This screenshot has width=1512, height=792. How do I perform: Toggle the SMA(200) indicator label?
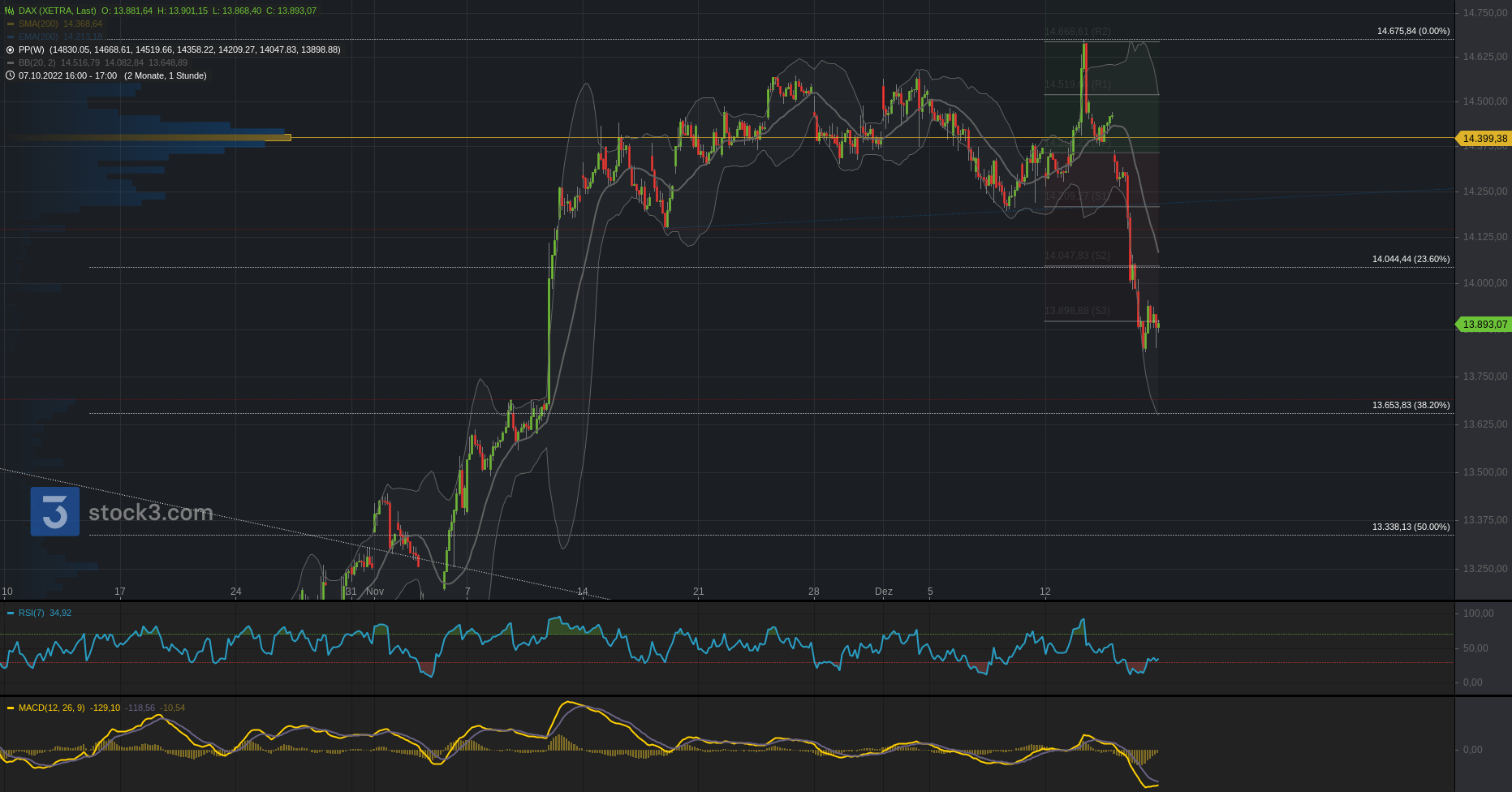click(x=38, y=24)
